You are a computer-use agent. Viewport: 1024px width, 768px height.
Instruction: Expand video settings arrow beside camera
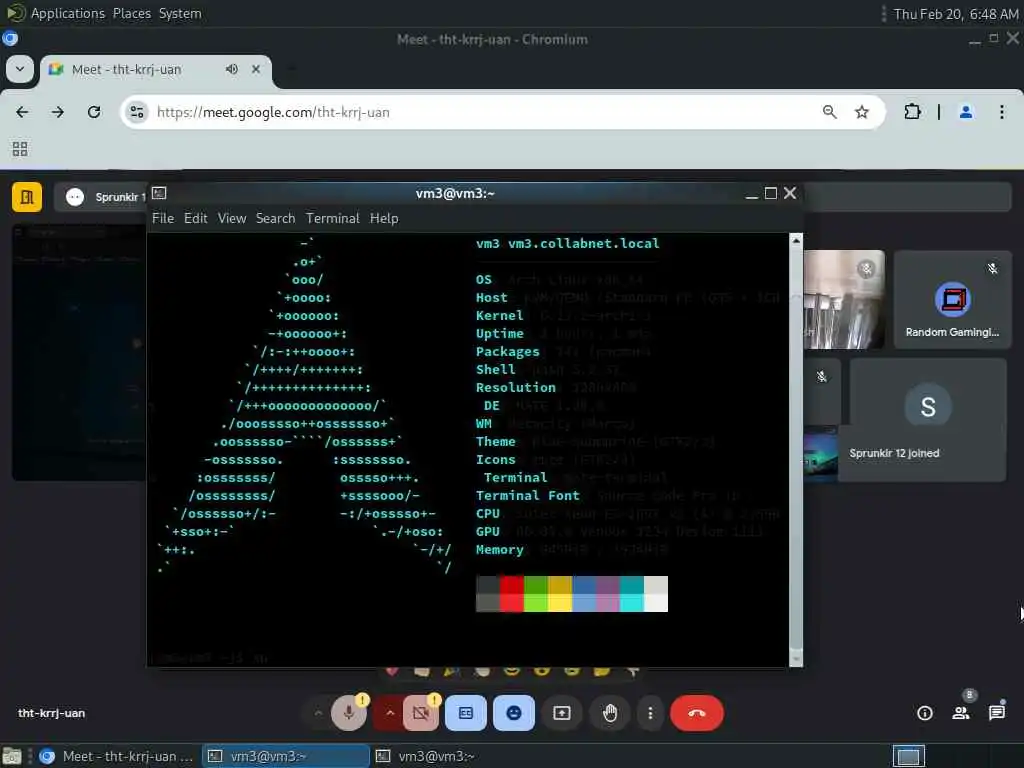click(x=390, y=712)
